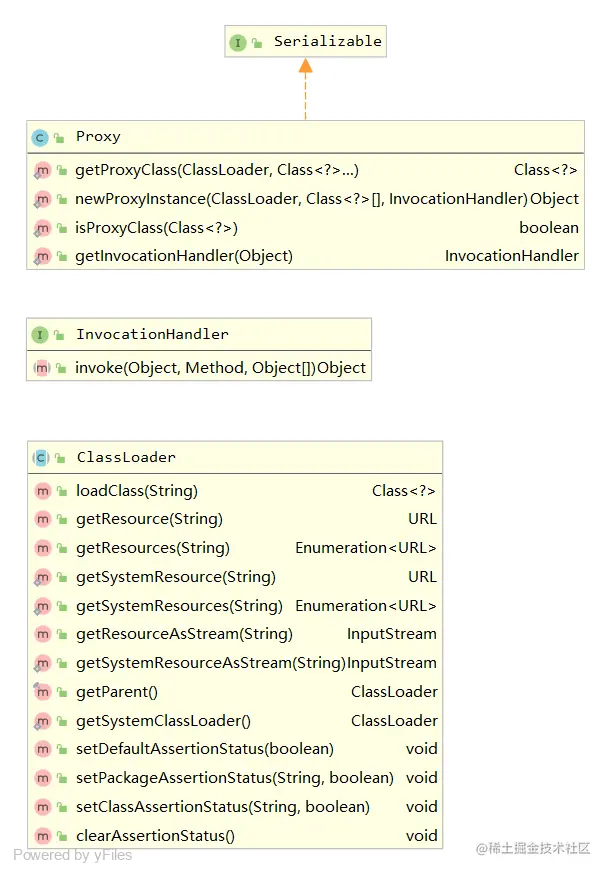Select setDefaultAssertionStatus(boolean) method text
The image size is (610, 875).
point(205,749)
